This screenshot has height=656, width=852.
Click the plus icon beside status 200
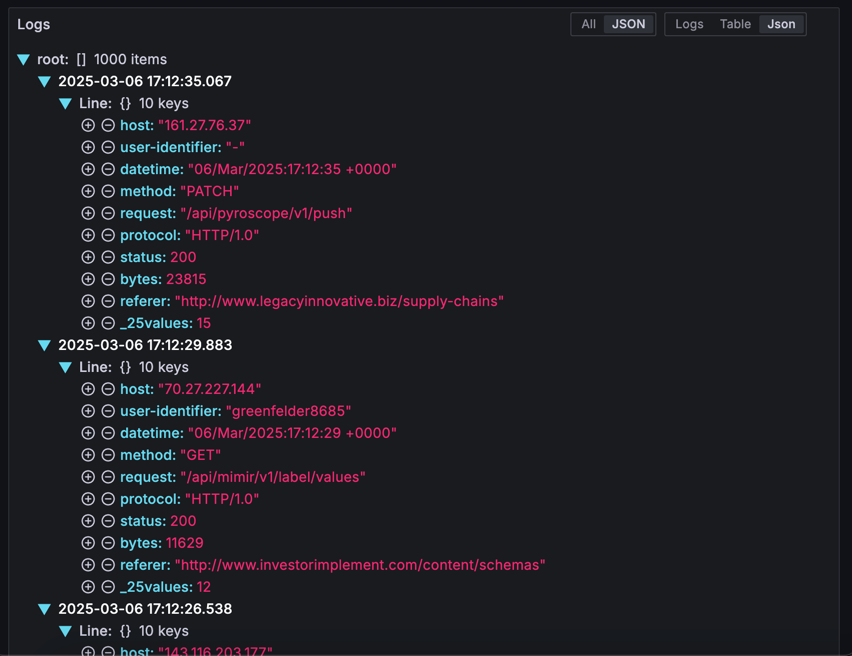coord(88,257)
